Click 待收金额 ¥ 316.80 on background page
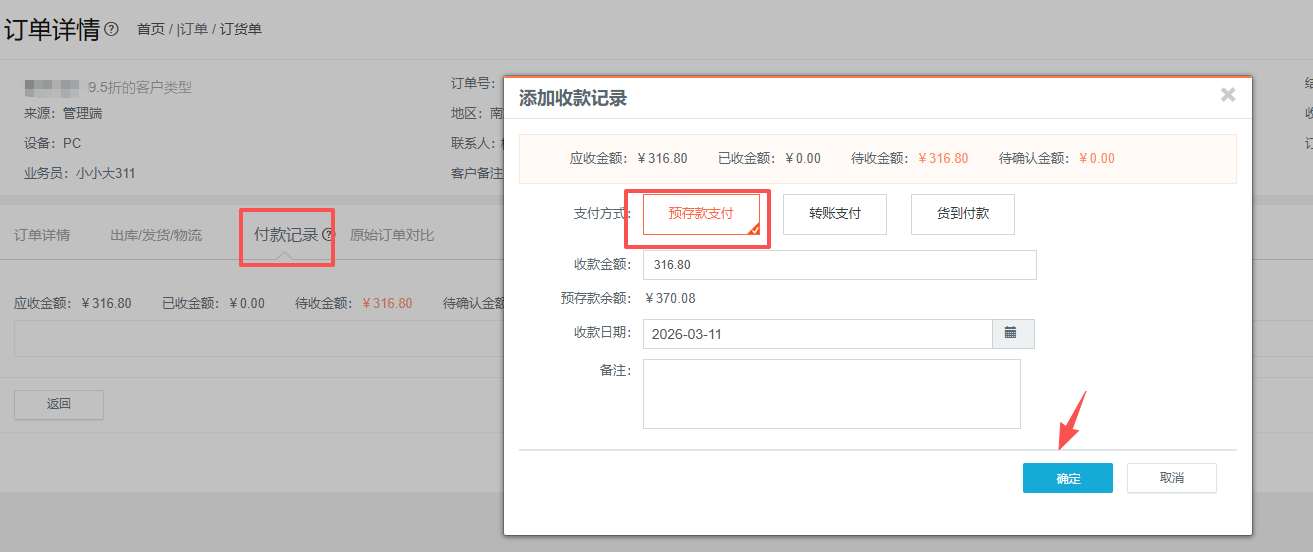The height and width of the screenshot is (552, 1313). coord(353,303)
